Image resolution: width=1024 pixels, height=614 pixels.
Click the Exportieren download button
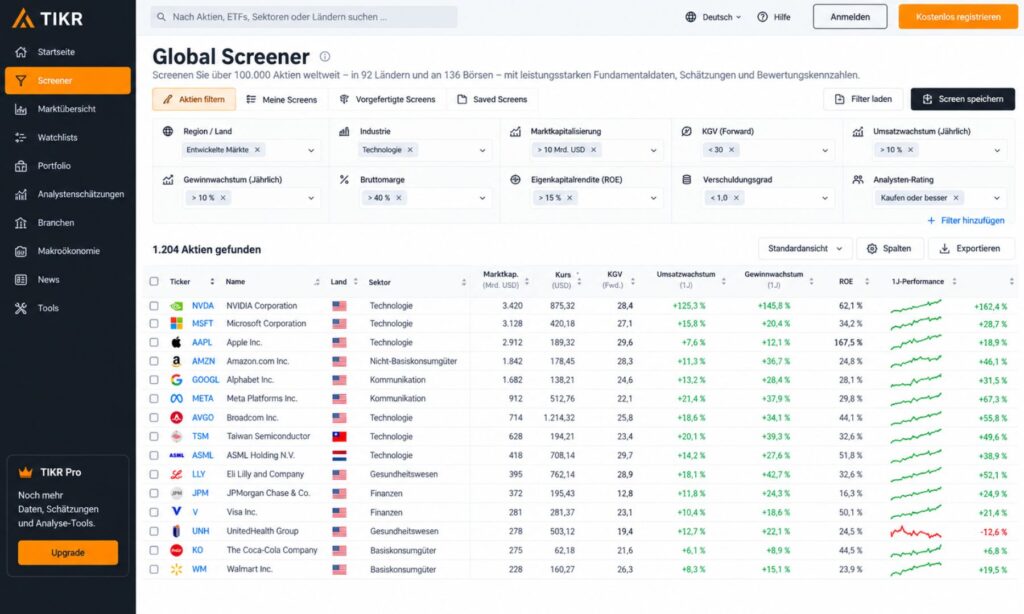970,249
